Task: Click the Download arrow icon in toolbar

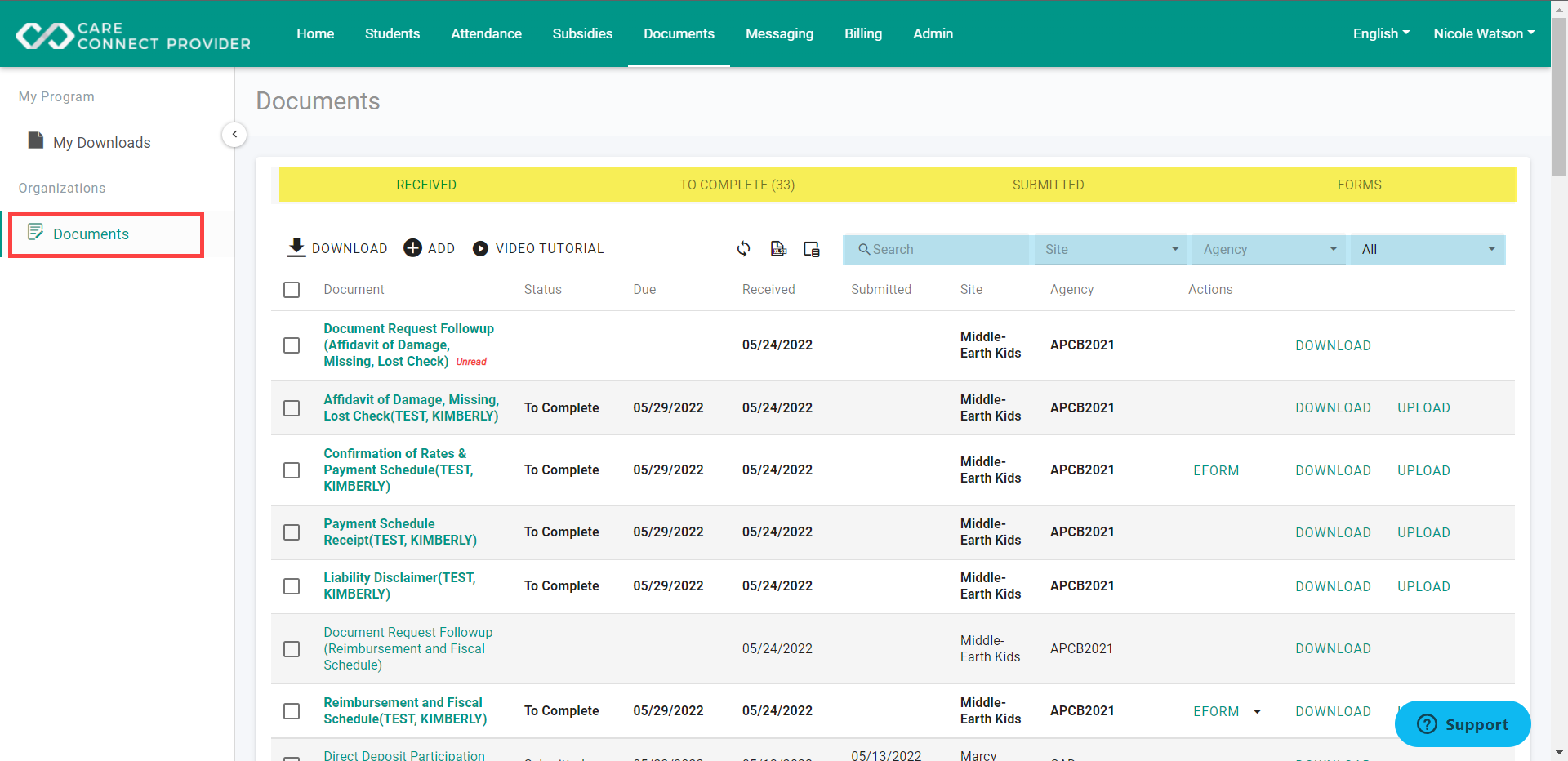Action: click(x=296, y=247)
